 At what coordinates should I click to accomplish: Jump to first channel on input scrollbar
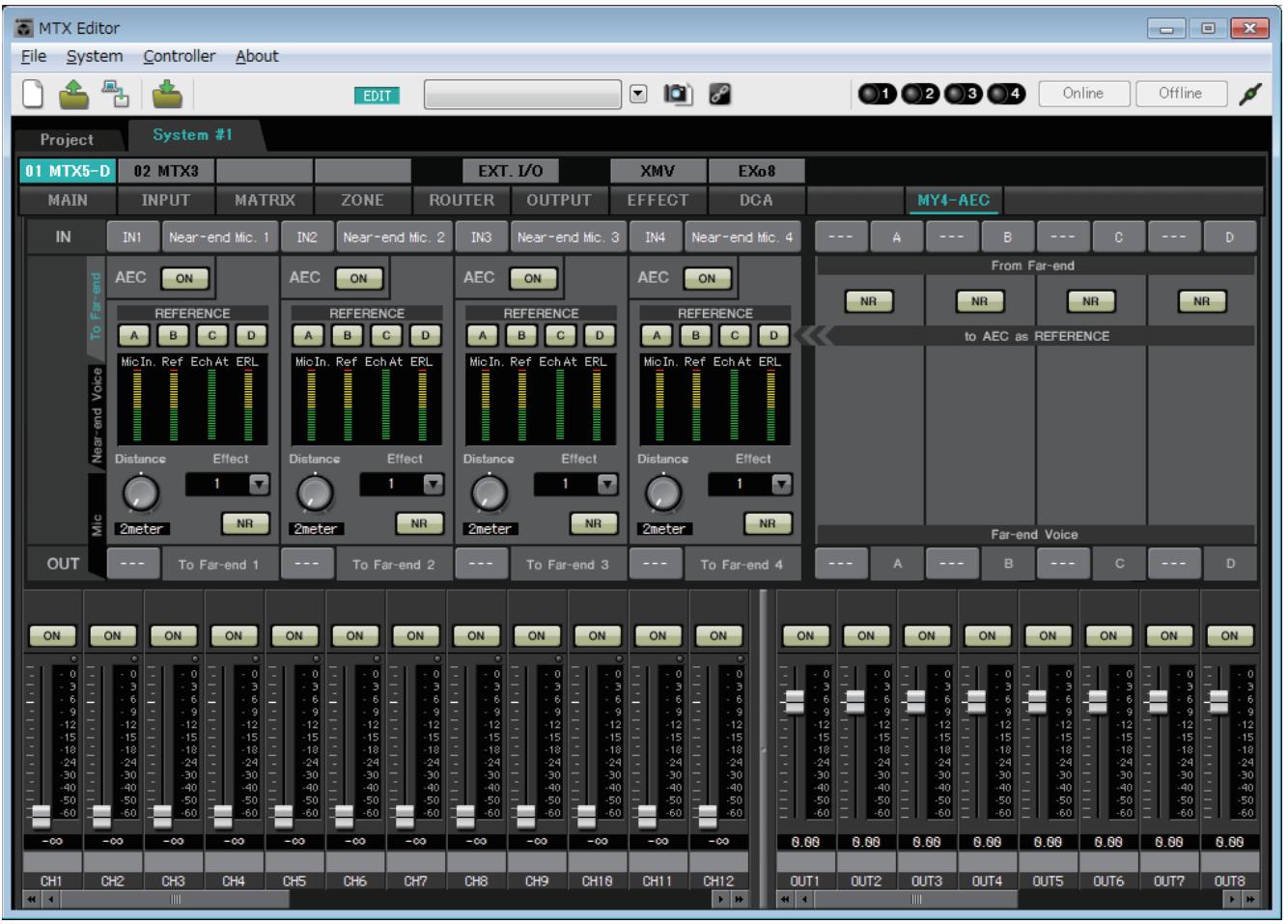pyautogui.click(x=32, y=900)
